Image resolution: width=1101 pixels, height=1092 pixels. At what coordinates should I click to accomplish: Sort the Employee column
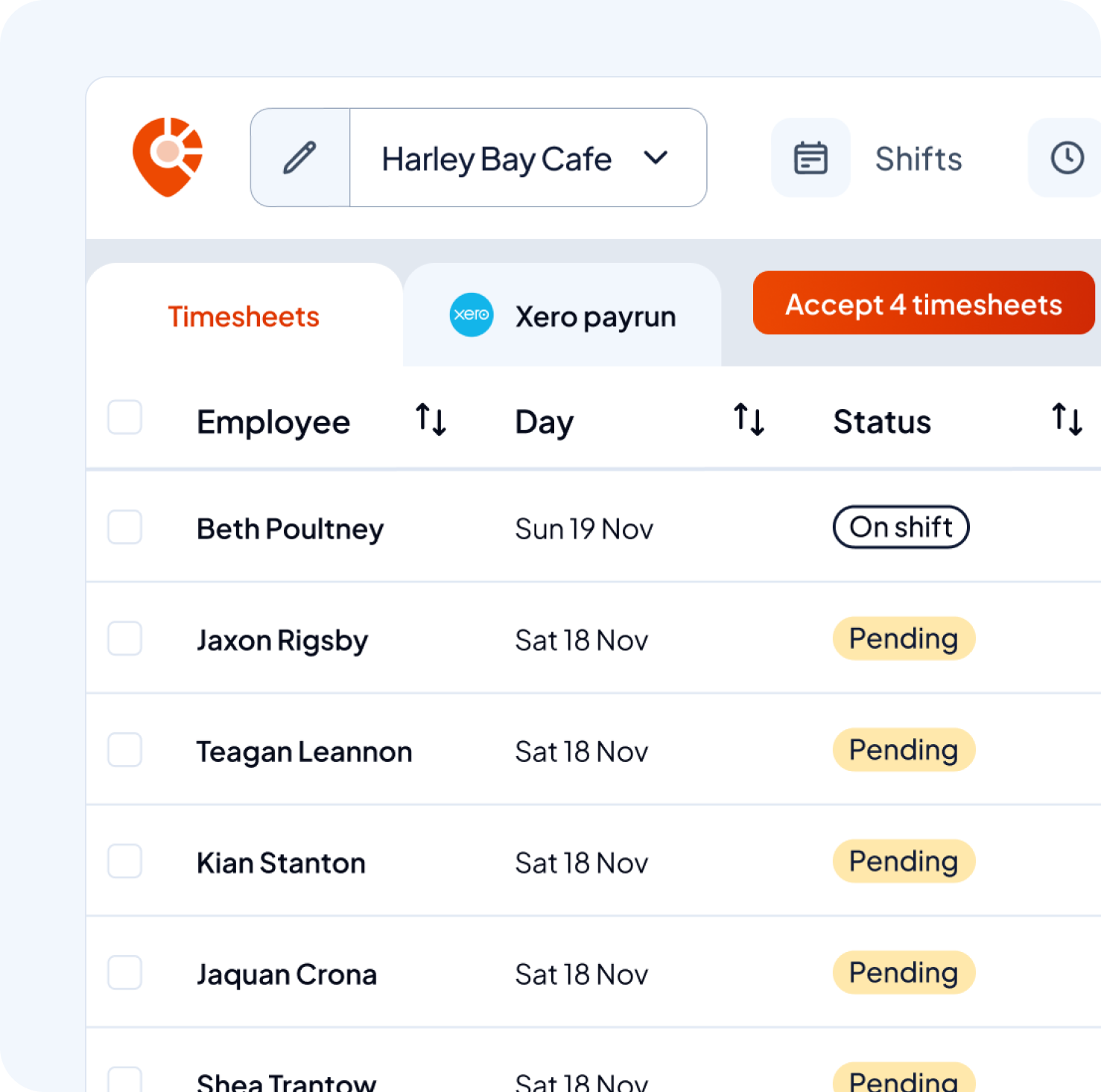point(431,421)
